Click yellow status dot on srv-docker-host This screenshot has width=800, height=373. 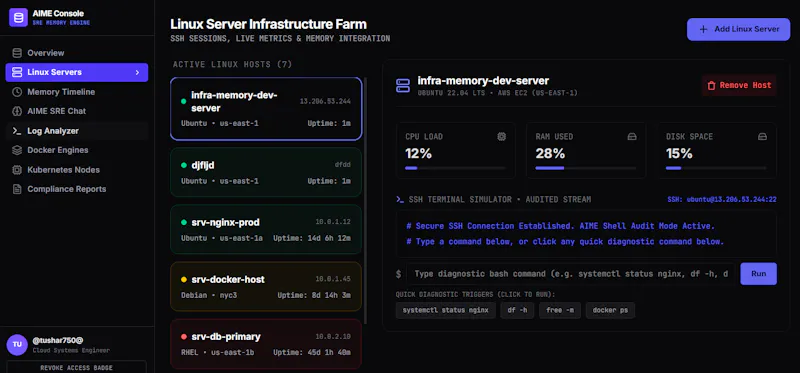point(184,280)
